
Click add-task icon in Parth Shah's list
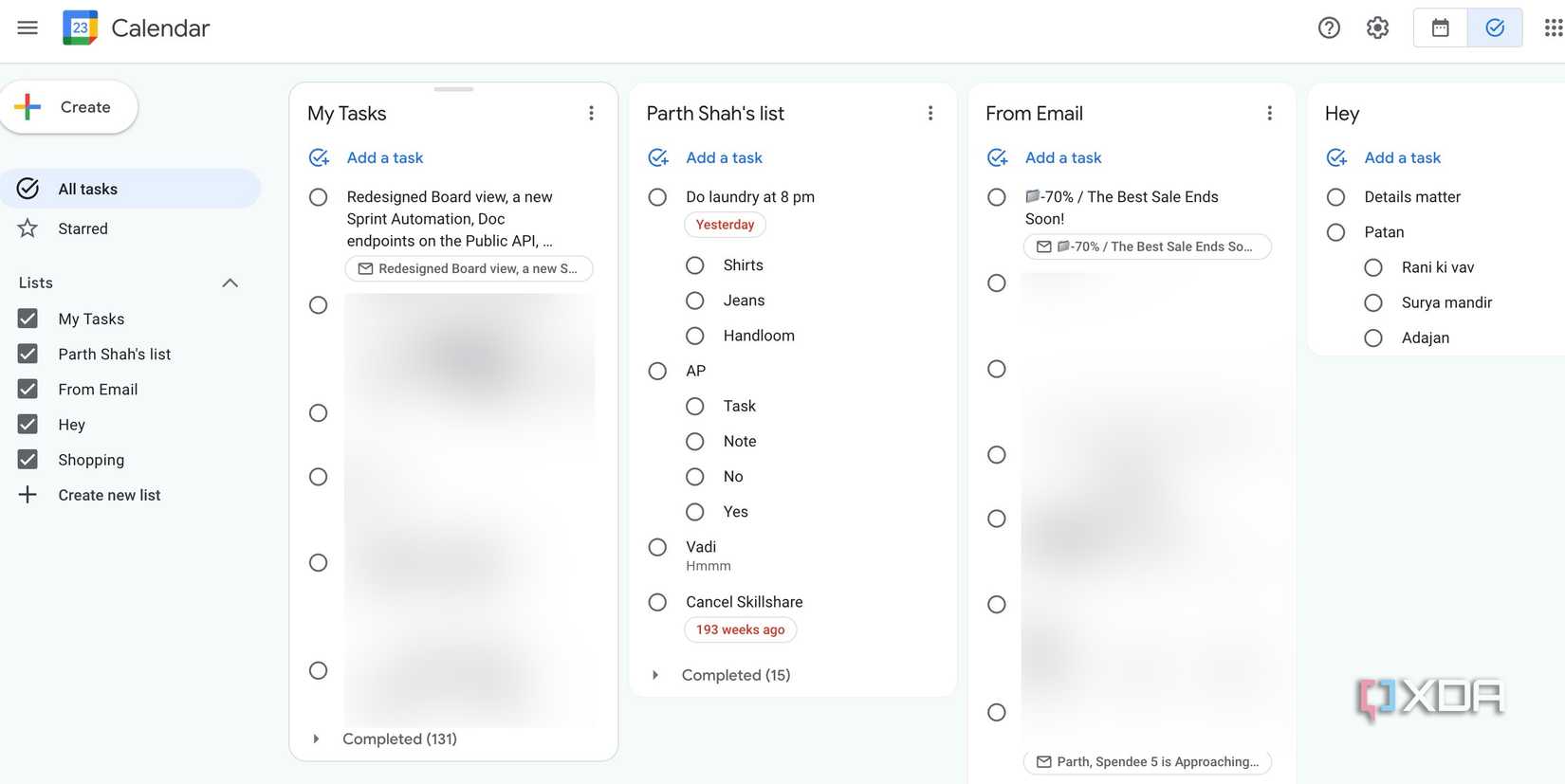click(x=658, y=157)
